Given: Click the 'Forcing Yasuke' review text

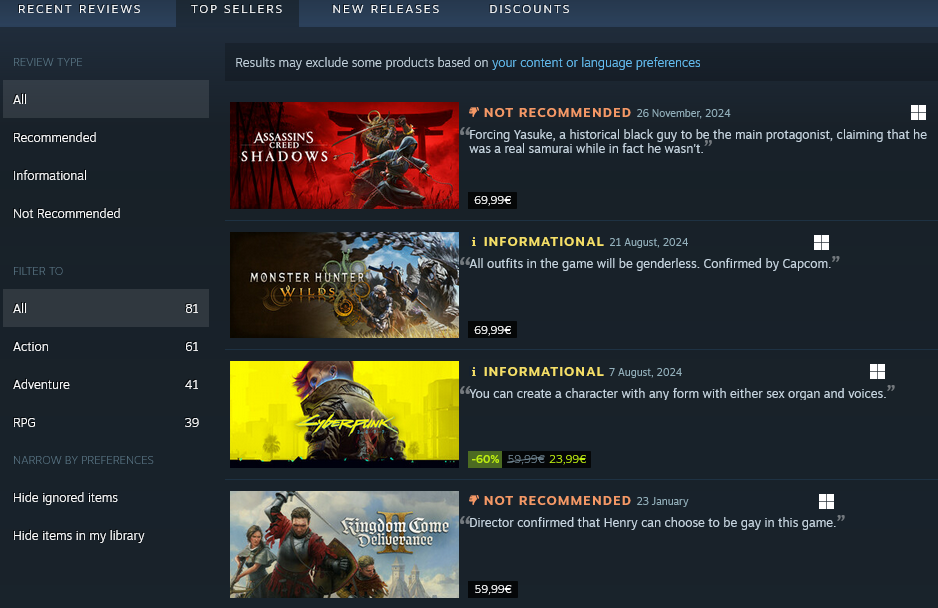Looking at the screenshot, I should (x=698, y=141).
